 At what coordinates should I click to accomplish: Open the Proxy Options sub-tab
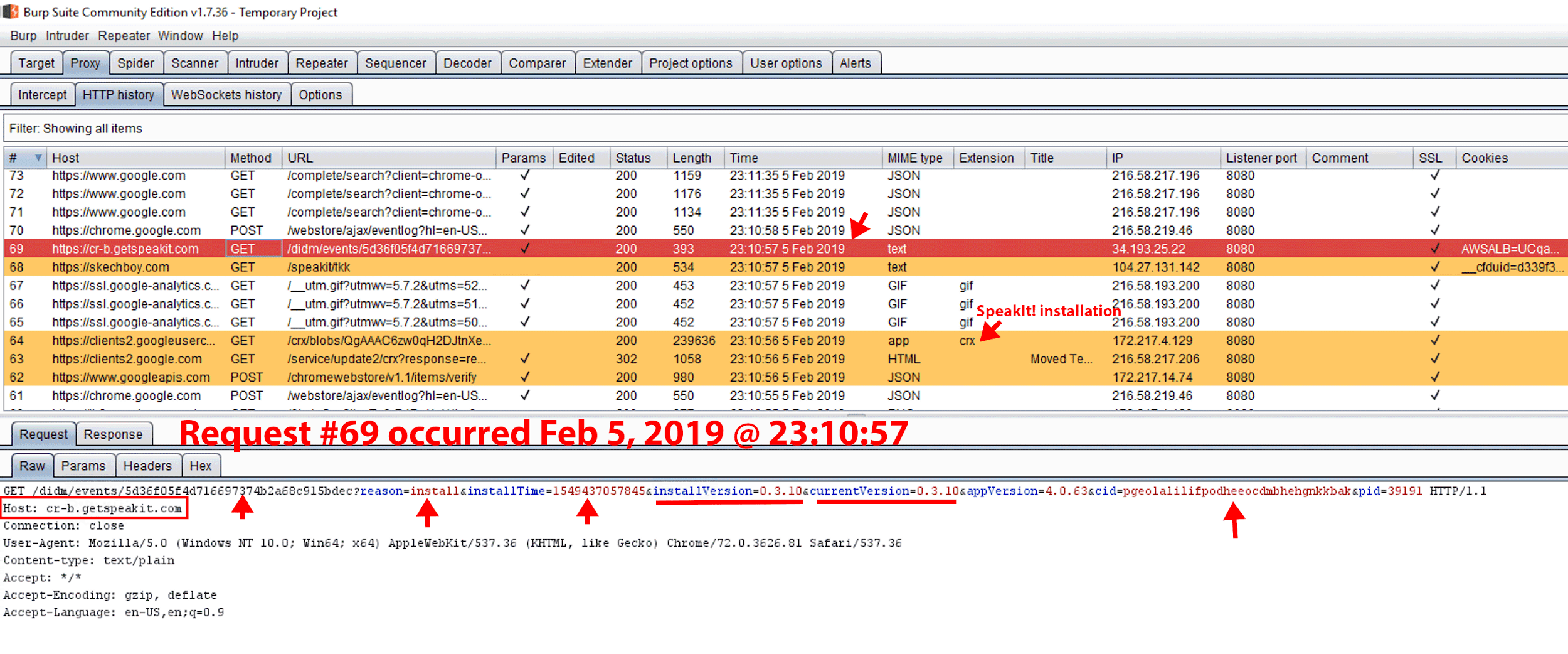[x=321, y=94]
